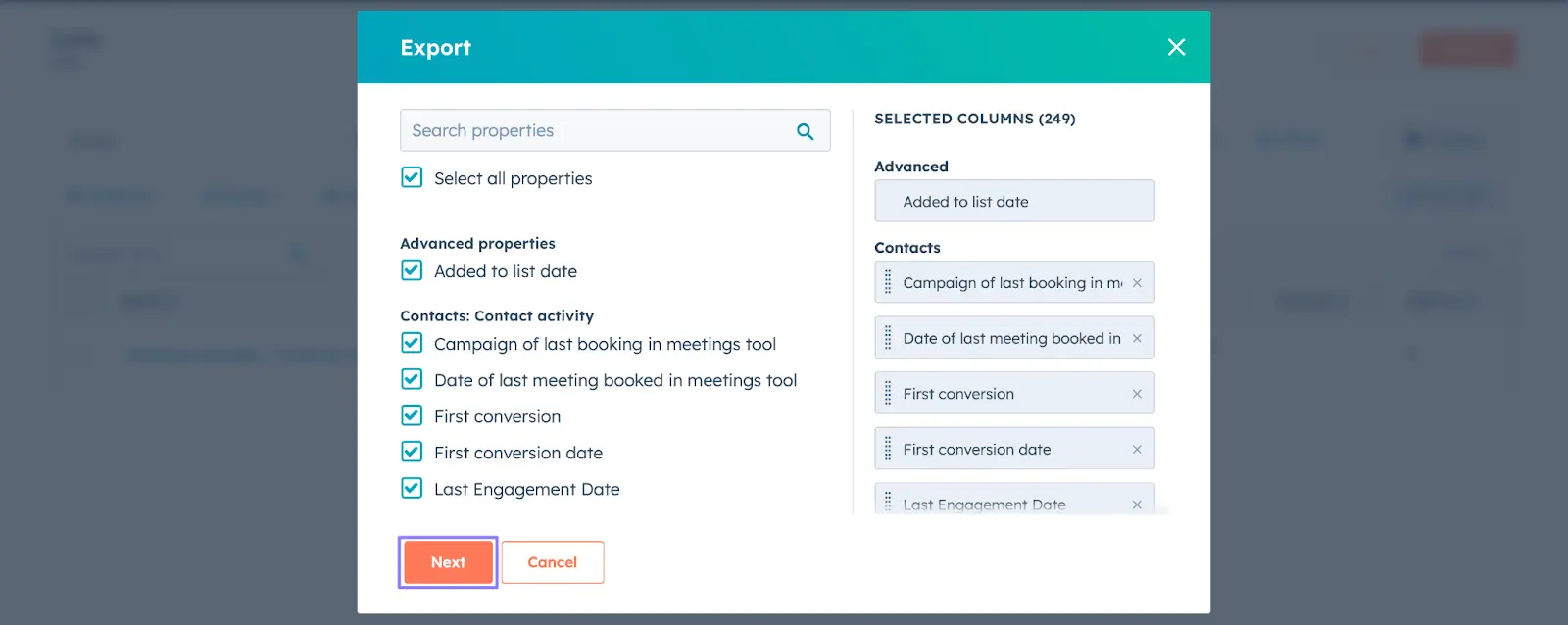Uncheck First conversion property
Screen dimensions: 1568x625
412,415
